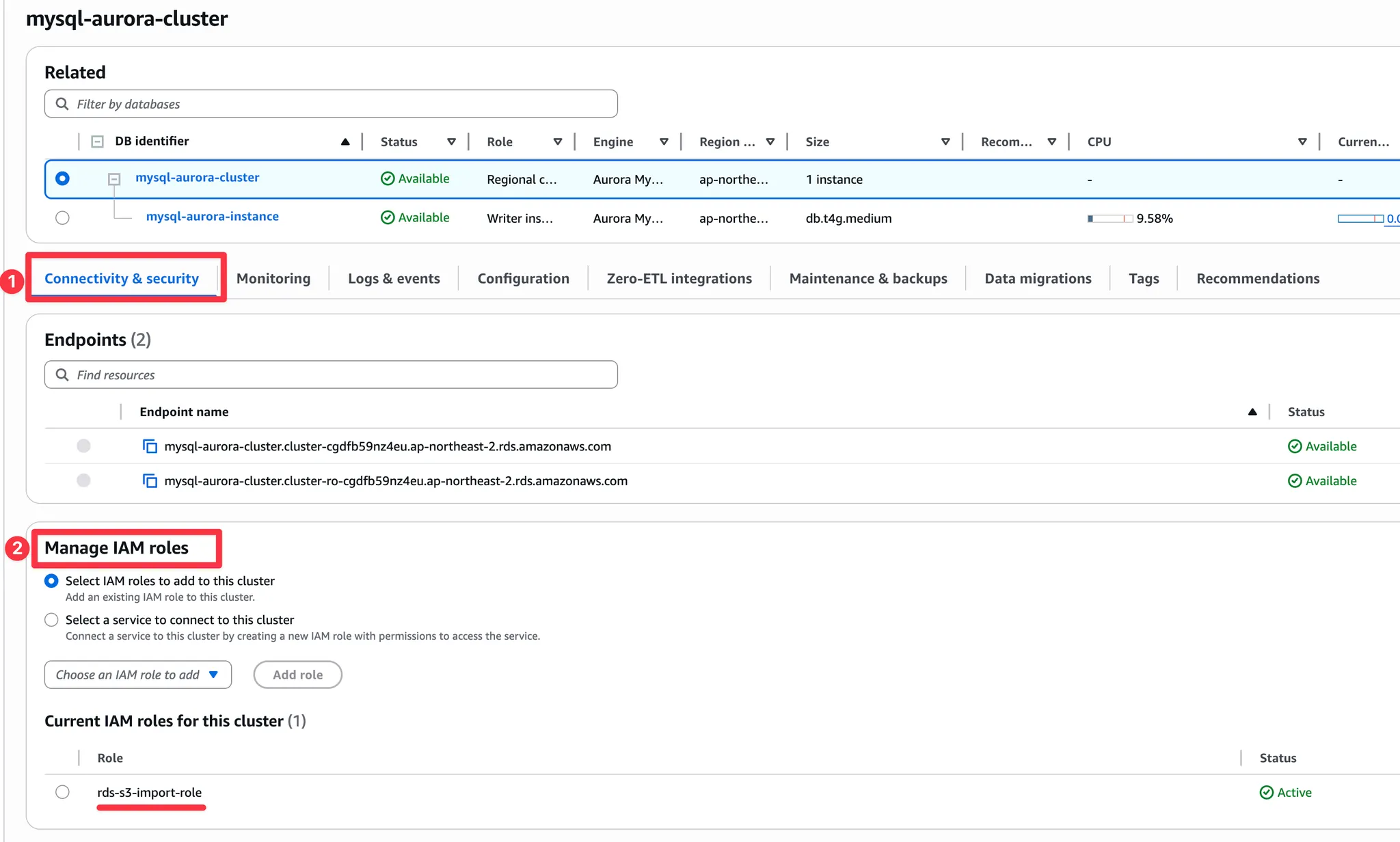
Task: Select the rds-s3-import-role radio button
Action: pos(62,792)
